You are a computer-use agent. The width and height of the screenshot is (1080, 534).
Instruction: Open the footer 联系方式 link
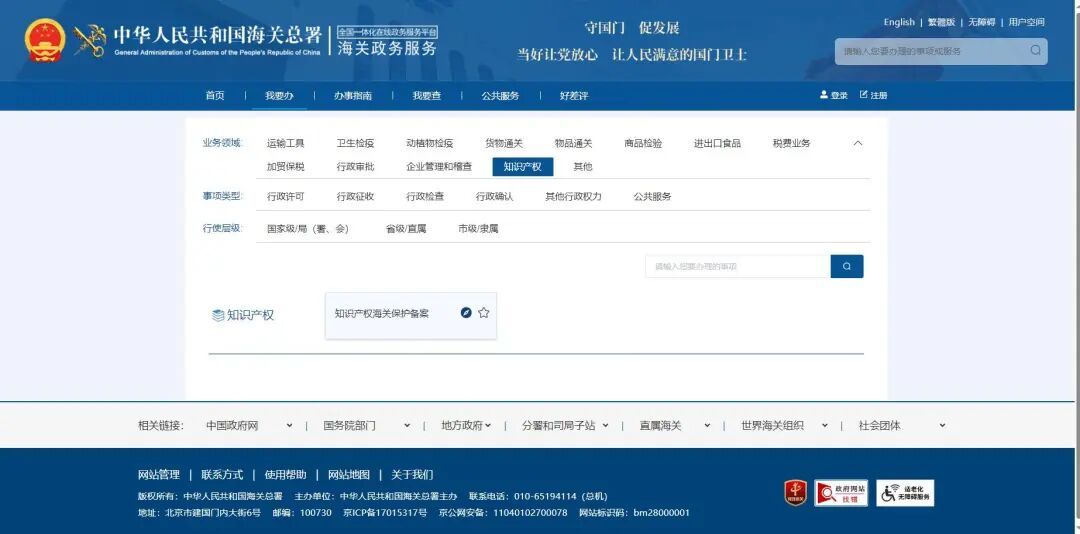pyautogui.click(x=222, y=475)
